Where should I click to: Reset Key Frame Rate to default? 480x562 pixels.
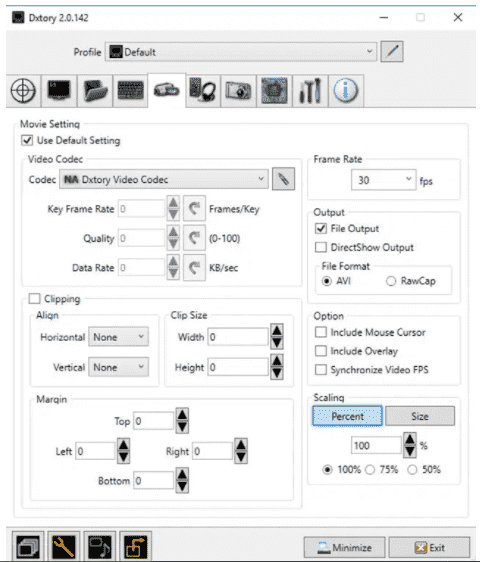pyautogui.click(x=194, y=208)
